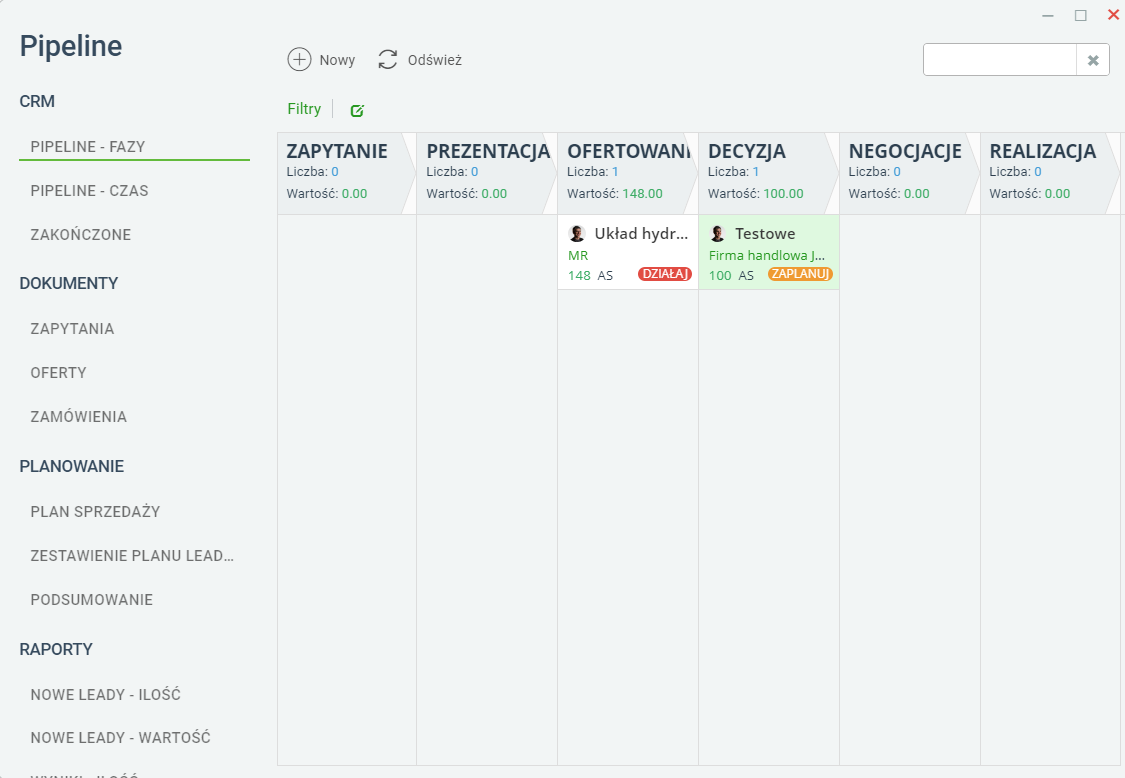Go to OFERTY documents

click(x=58, y=373)
